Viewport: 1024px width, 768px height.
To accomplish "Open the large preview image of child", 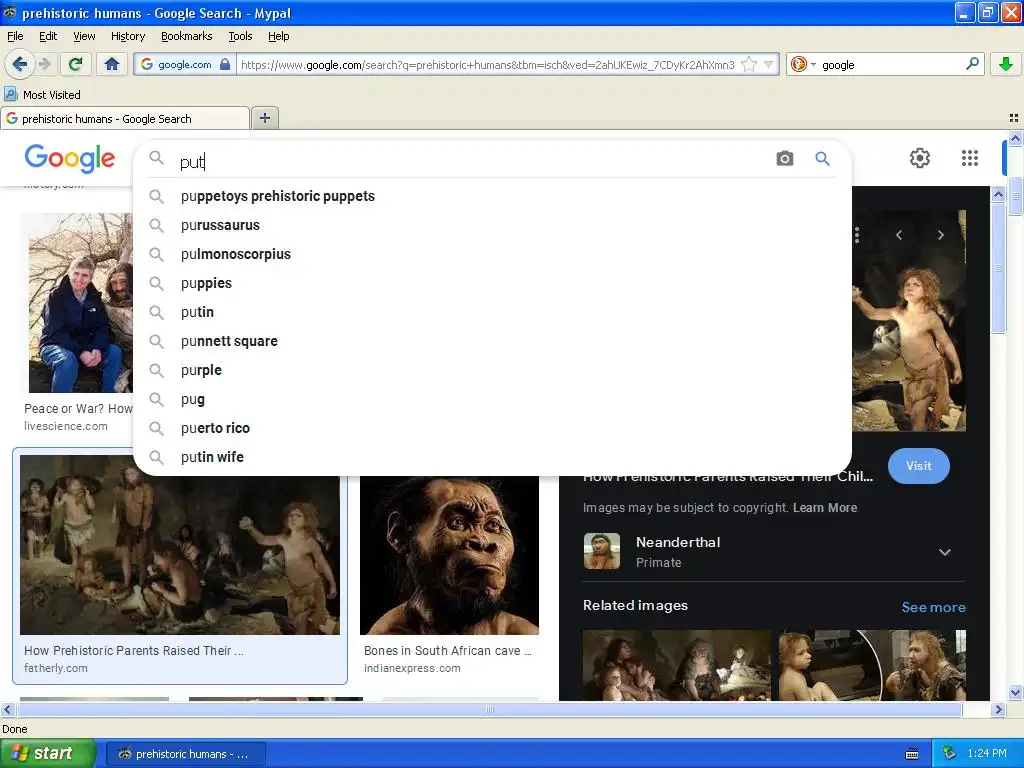I will [909, 320].
